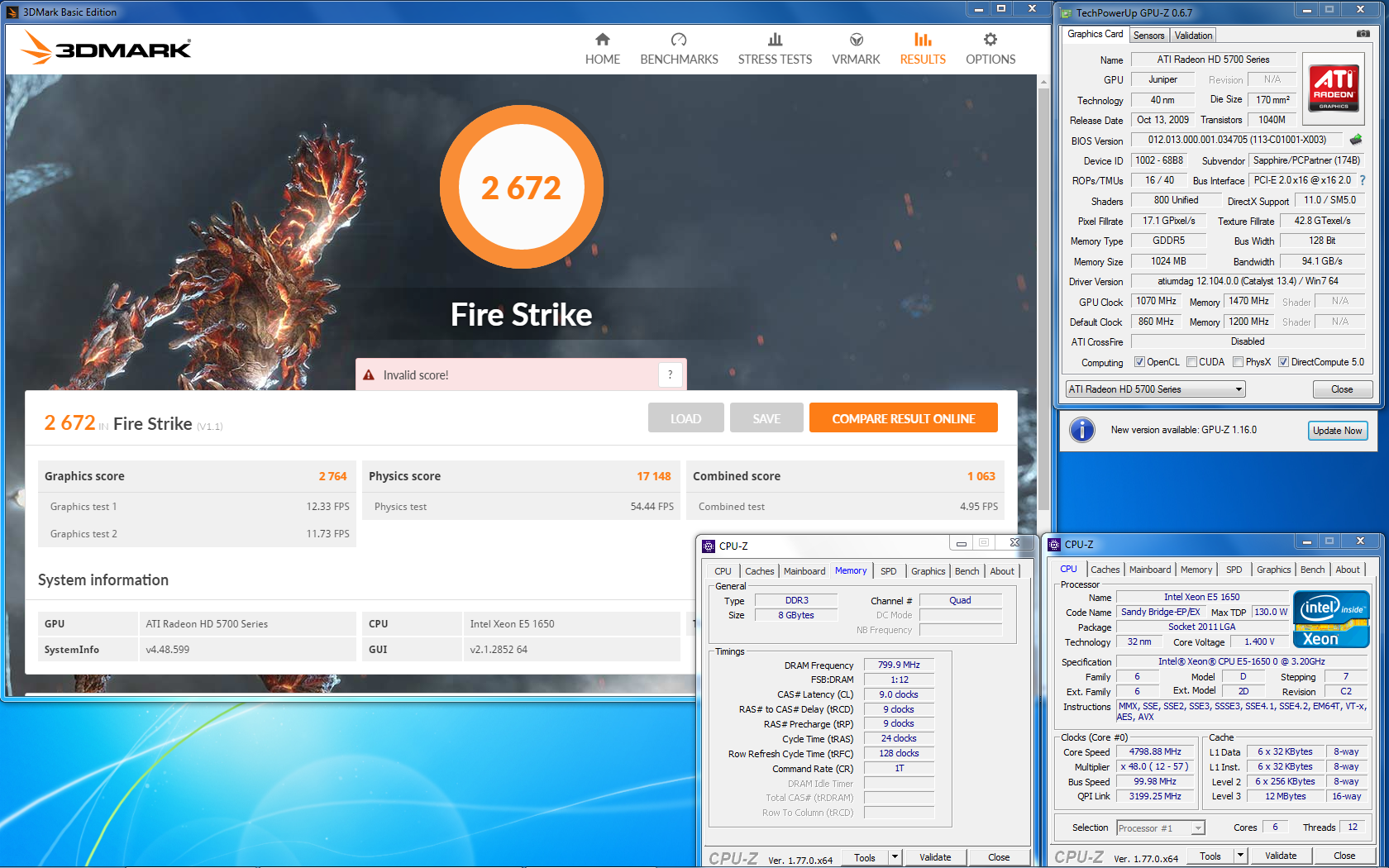The width and height of the screenshot is (1389, 868).
Task: Open Memory tab in CPU-Z CPU window
Action: pos(1196,570)
